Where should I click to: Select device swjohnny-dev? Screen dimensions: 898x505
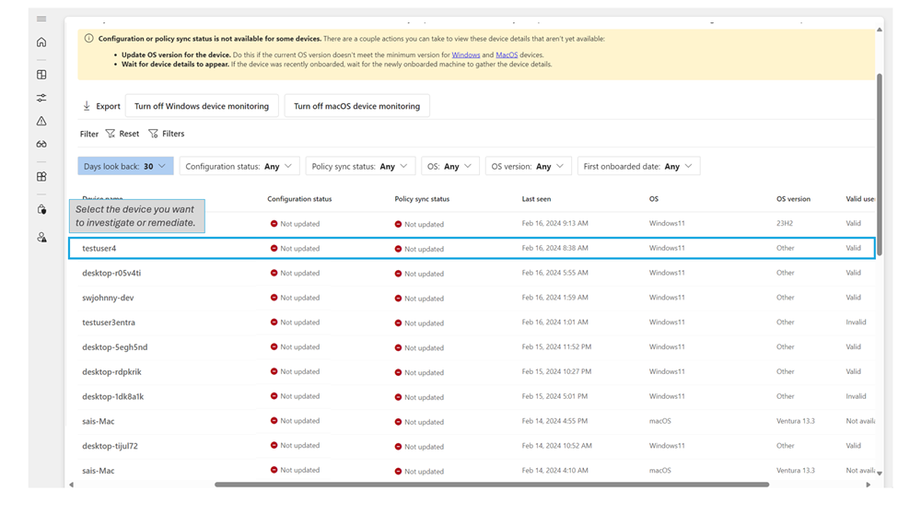pyautogui.click(x=108, y=298)
